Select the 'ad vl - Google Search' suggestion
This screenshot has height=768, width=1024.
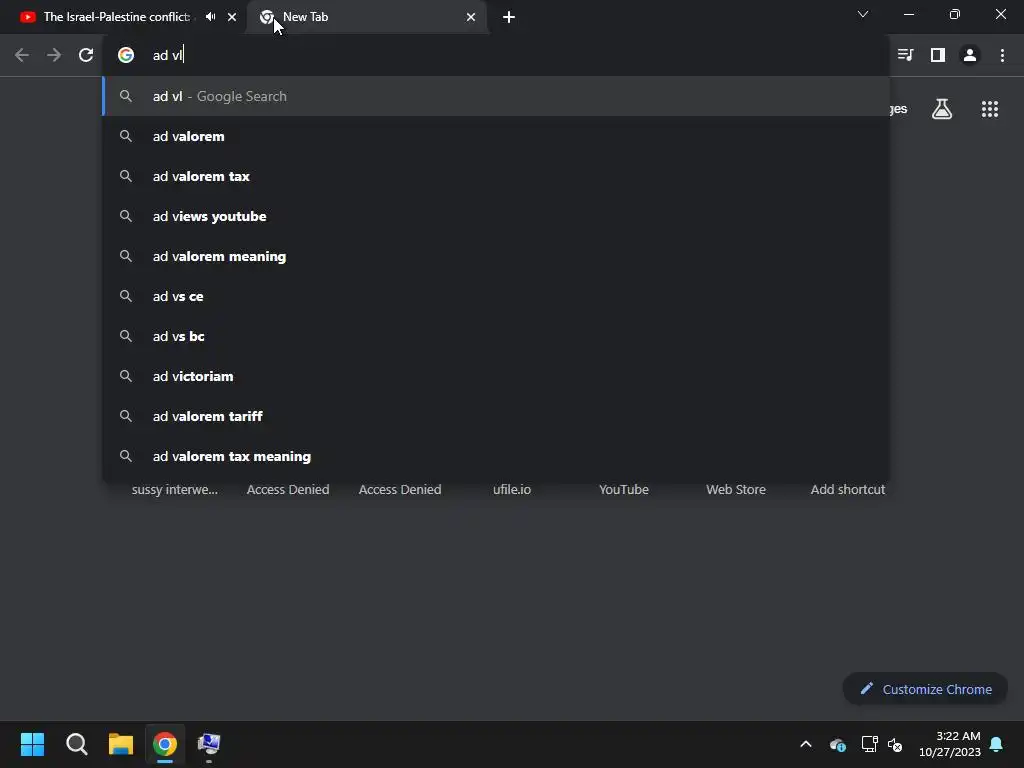pos(496,96)
